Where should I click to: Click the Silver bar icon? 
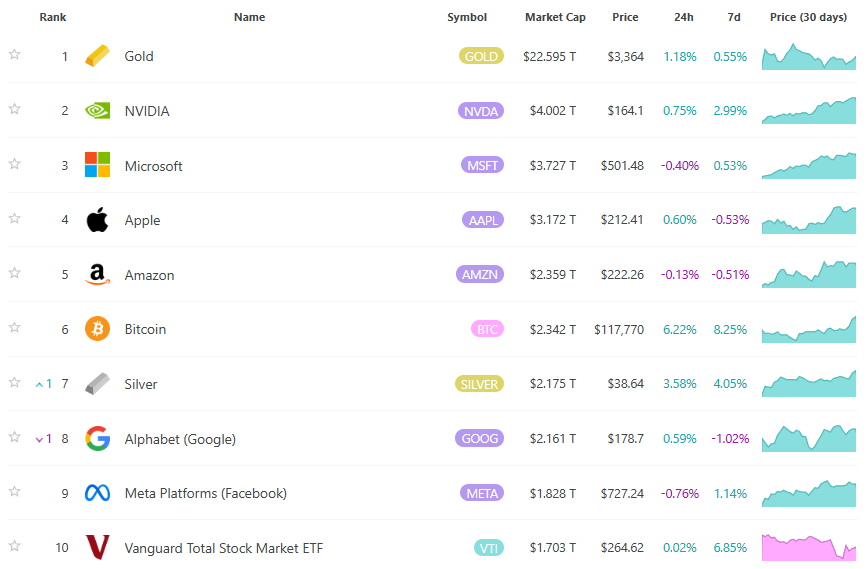[x=97, y=384]
